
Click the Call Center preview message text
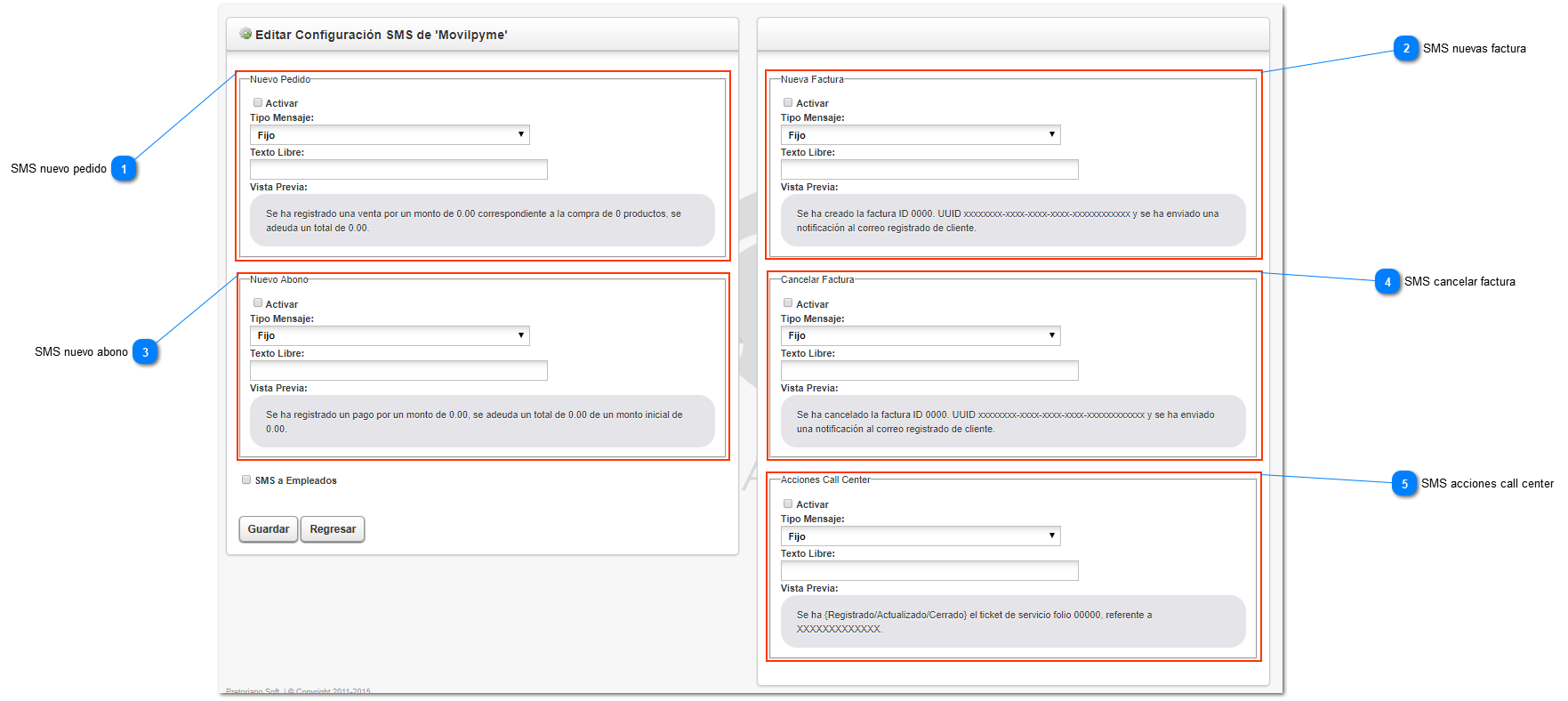tap(974, 622)
